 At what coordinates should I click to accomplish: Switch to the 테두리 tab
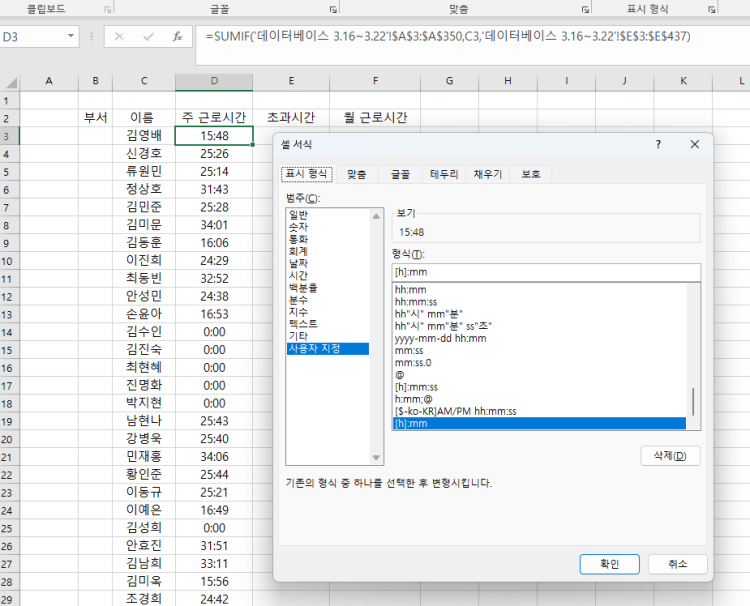(x=444, y=175)
